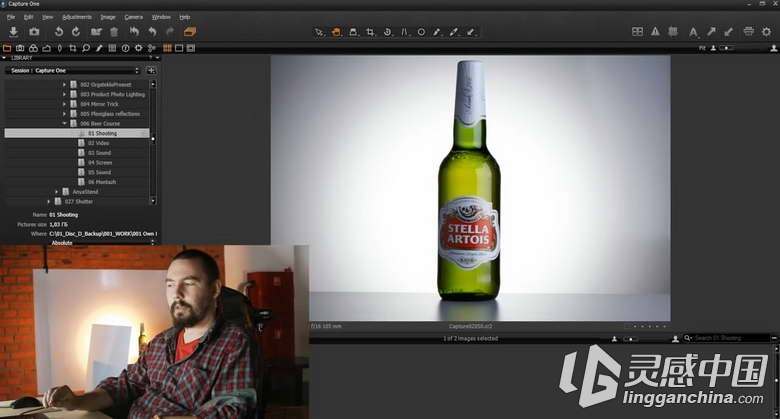This screenshot has height=419, width=780.
Task: Expand the 027 Shutter folder
Action: 49,202
